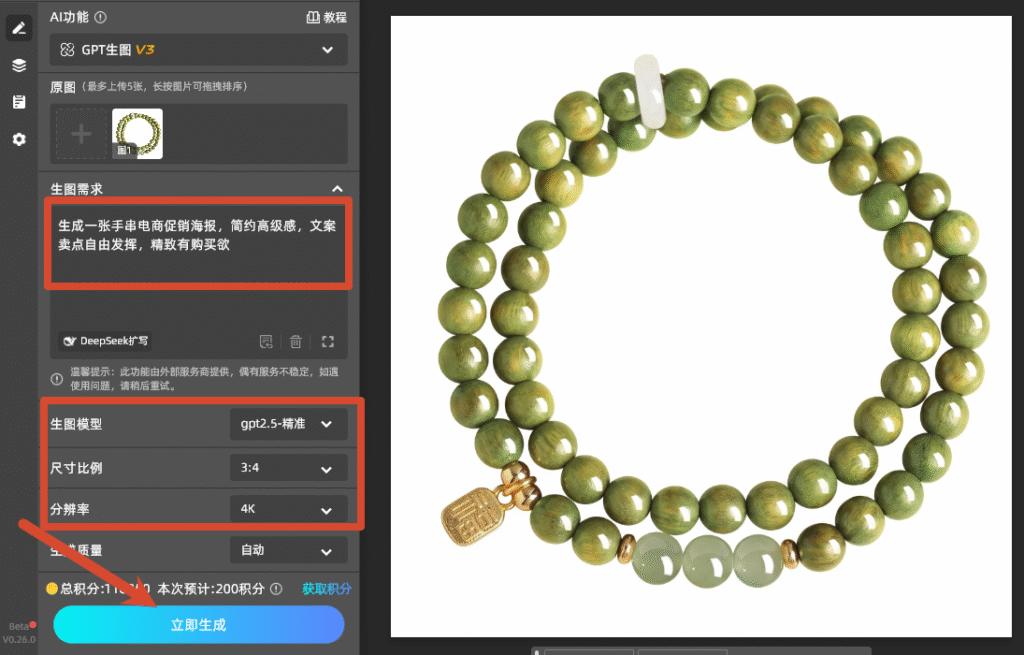
Task: Collapse the 生图需求 section
Action: pos(337,189)
